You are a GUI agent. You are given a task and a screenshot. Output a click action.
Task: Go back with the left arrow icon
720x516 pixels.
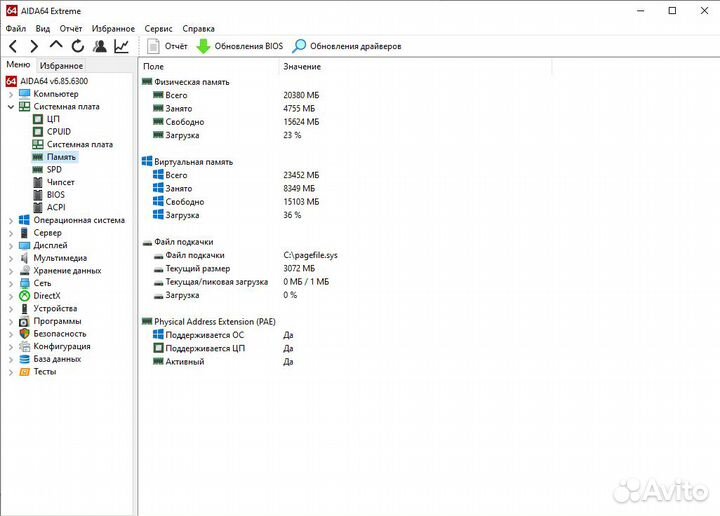13,46
